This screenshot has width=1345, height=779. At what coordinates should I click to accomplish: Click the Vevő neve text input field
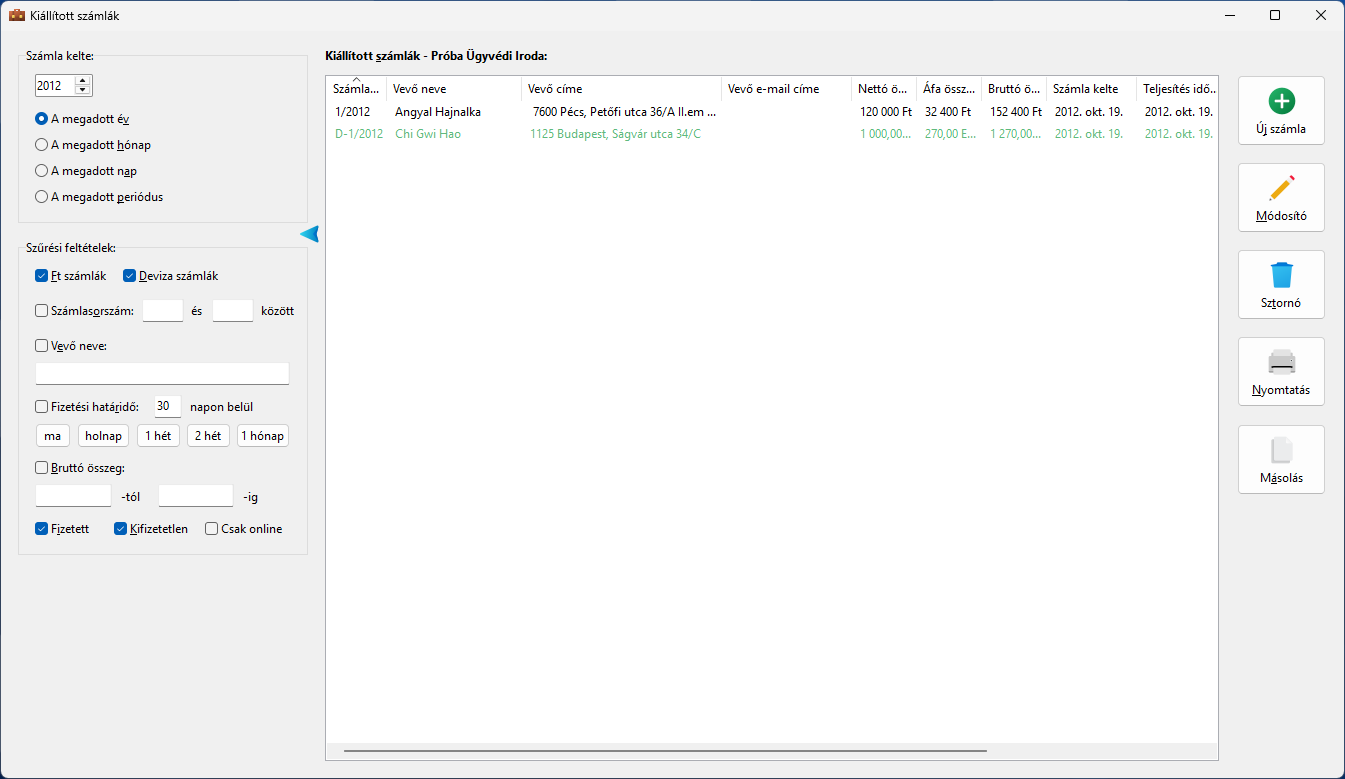coord(162,374)
